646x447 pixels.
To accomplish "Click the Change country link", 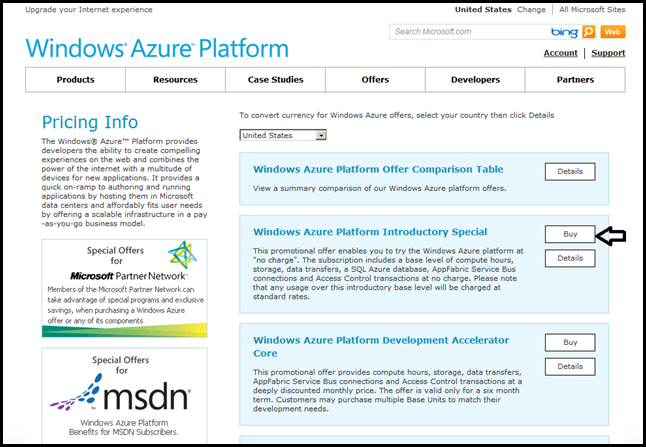I will tap(531, 9).
